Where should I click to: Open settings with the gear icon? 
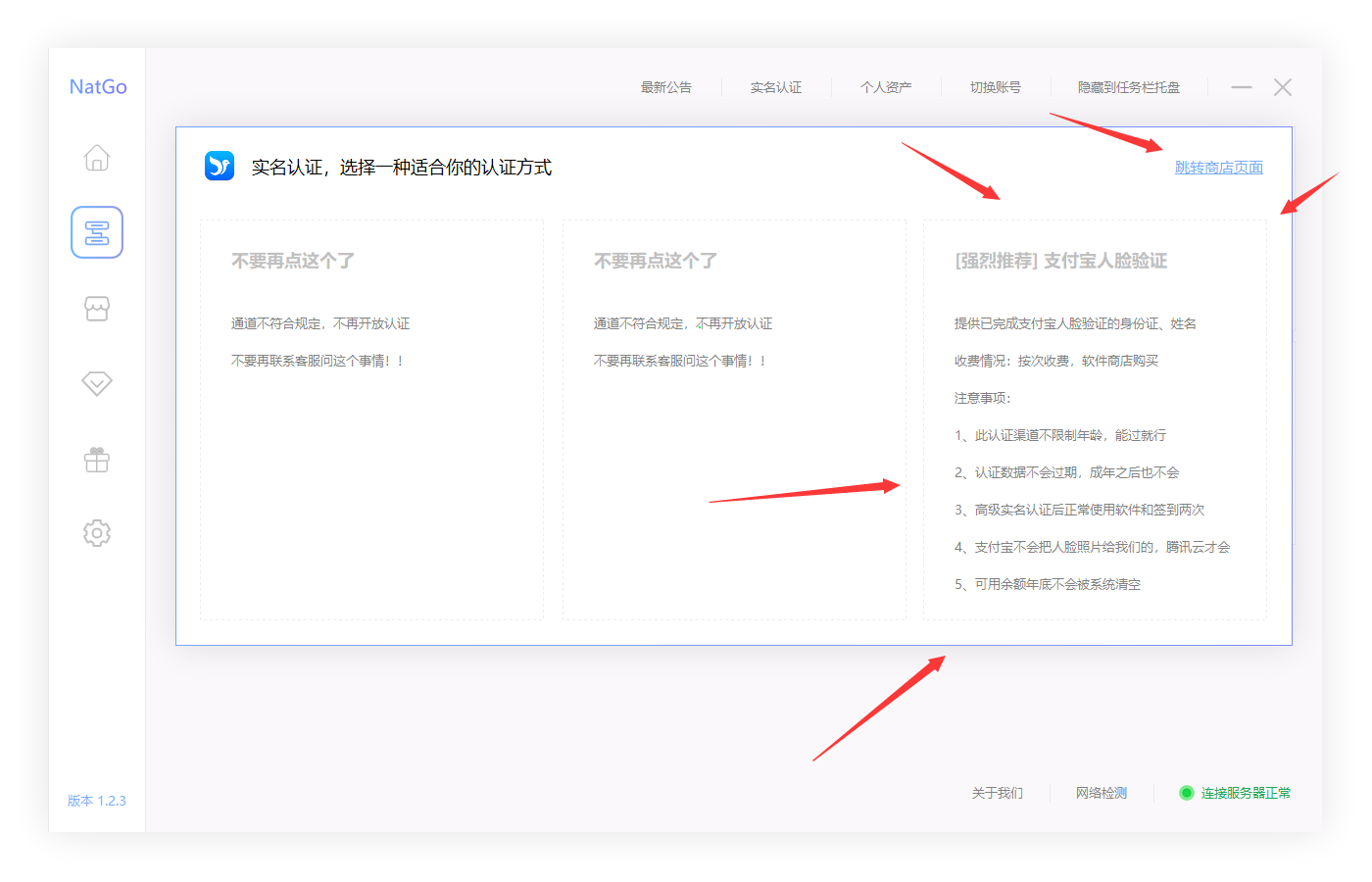pyautogui.click(x=96, y=532)
